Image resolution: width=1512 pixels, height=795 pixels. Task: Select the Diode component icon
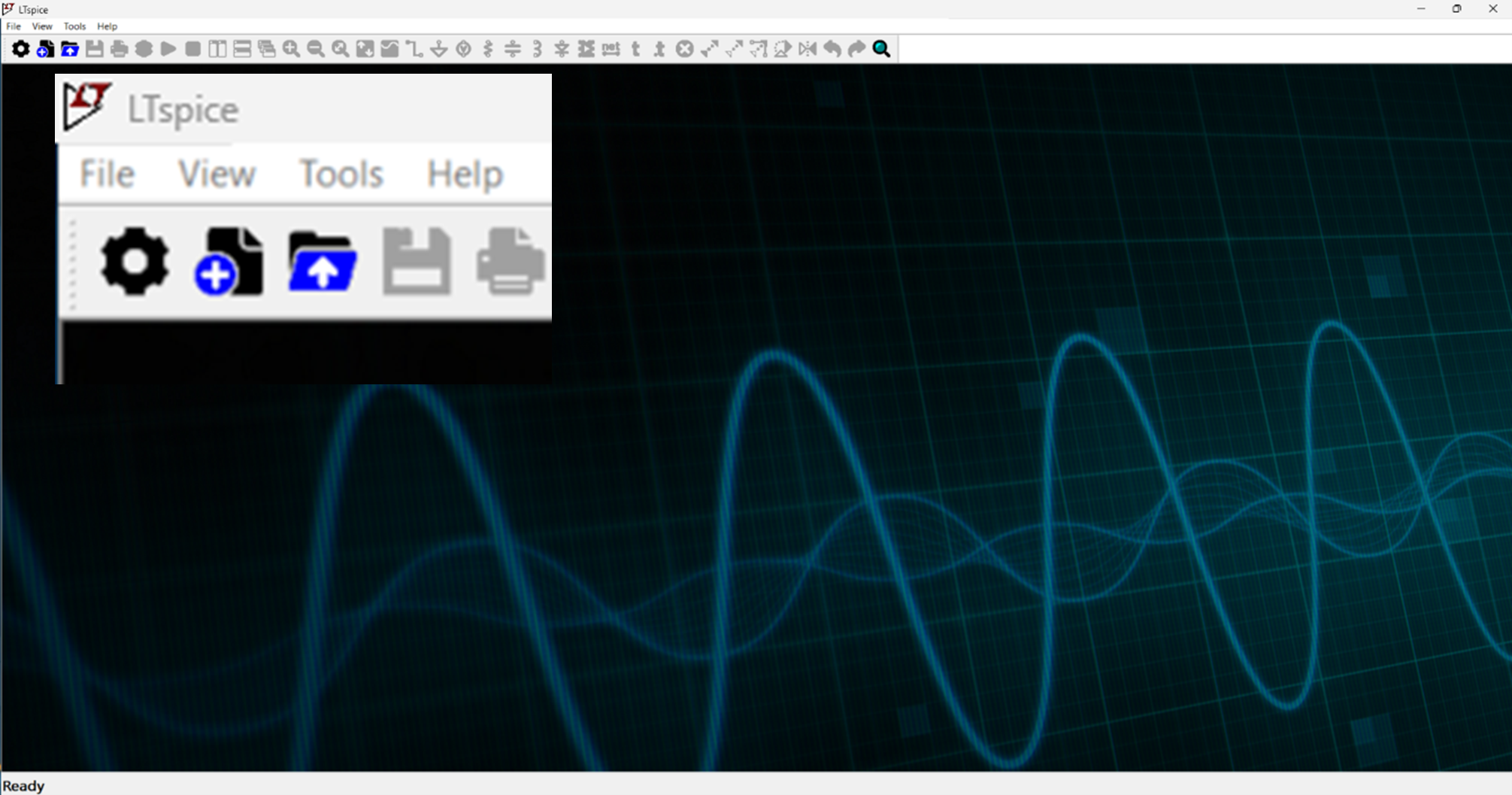click(562, 49)
